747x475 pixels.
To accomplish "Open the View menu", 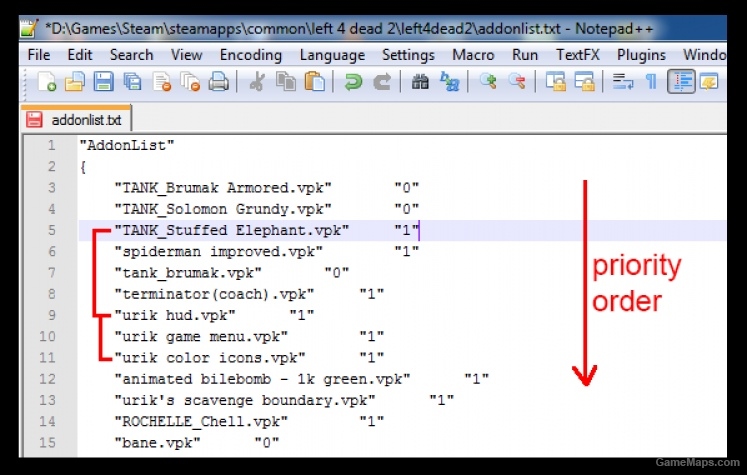I will point(186,55).
